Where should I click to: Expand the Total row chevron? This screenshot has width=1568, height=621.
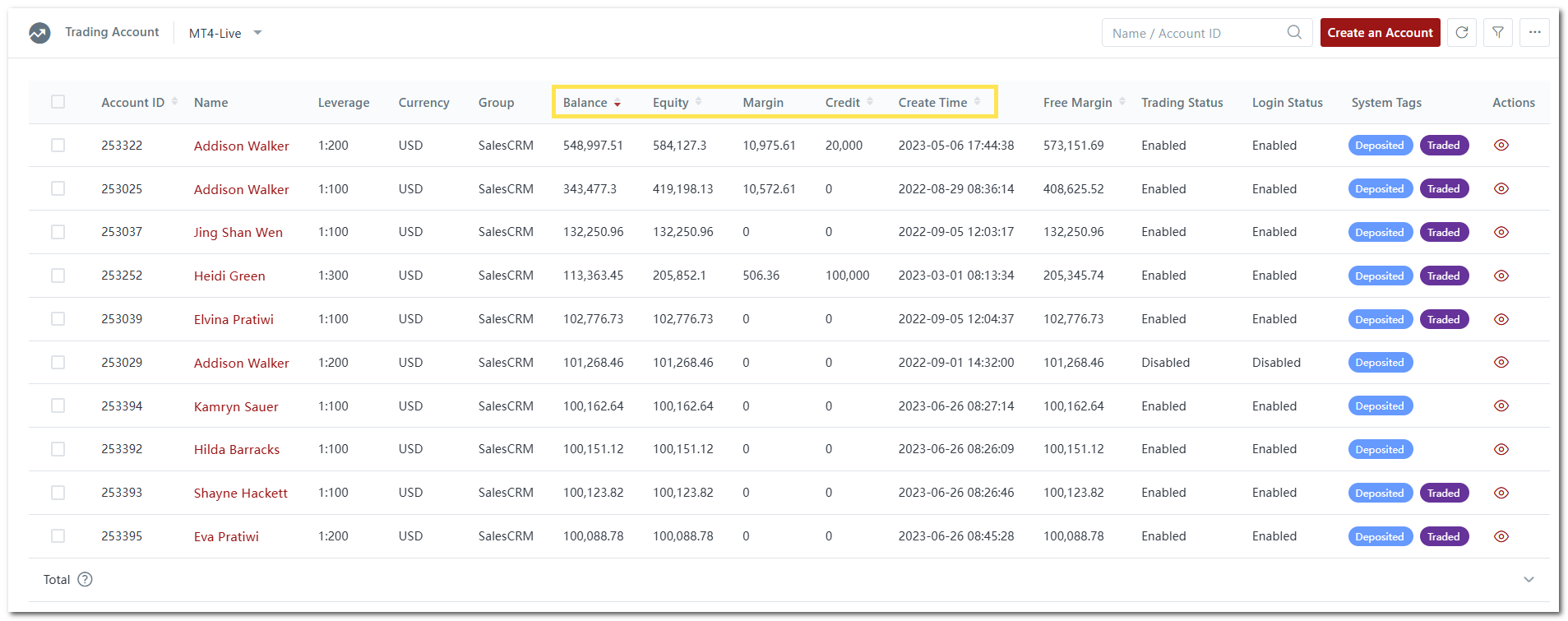(x=1529, y=580)
